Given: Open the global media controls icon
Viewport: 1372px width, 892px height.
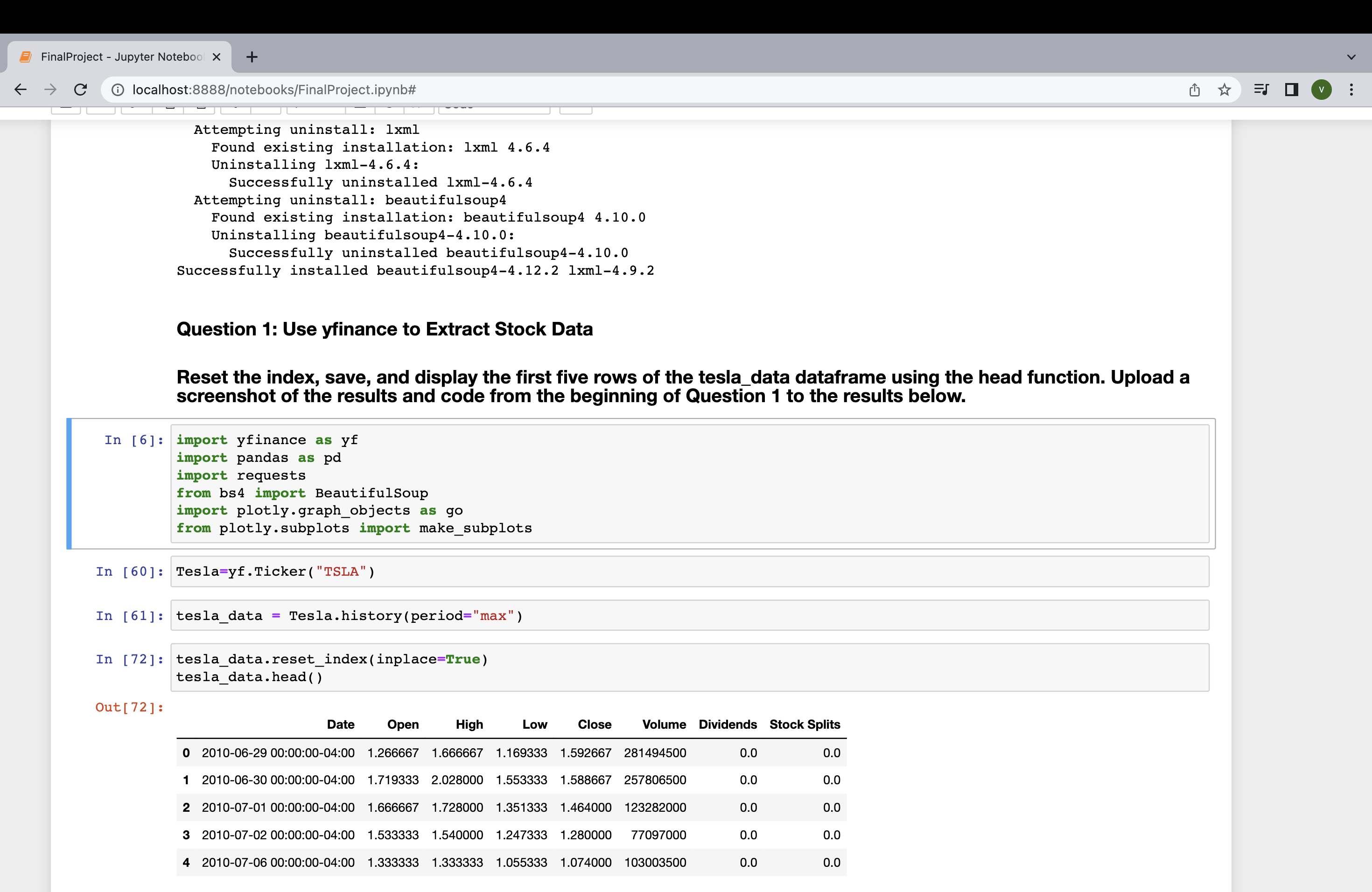Looking at the screenshot, I should coord(1261,89).
